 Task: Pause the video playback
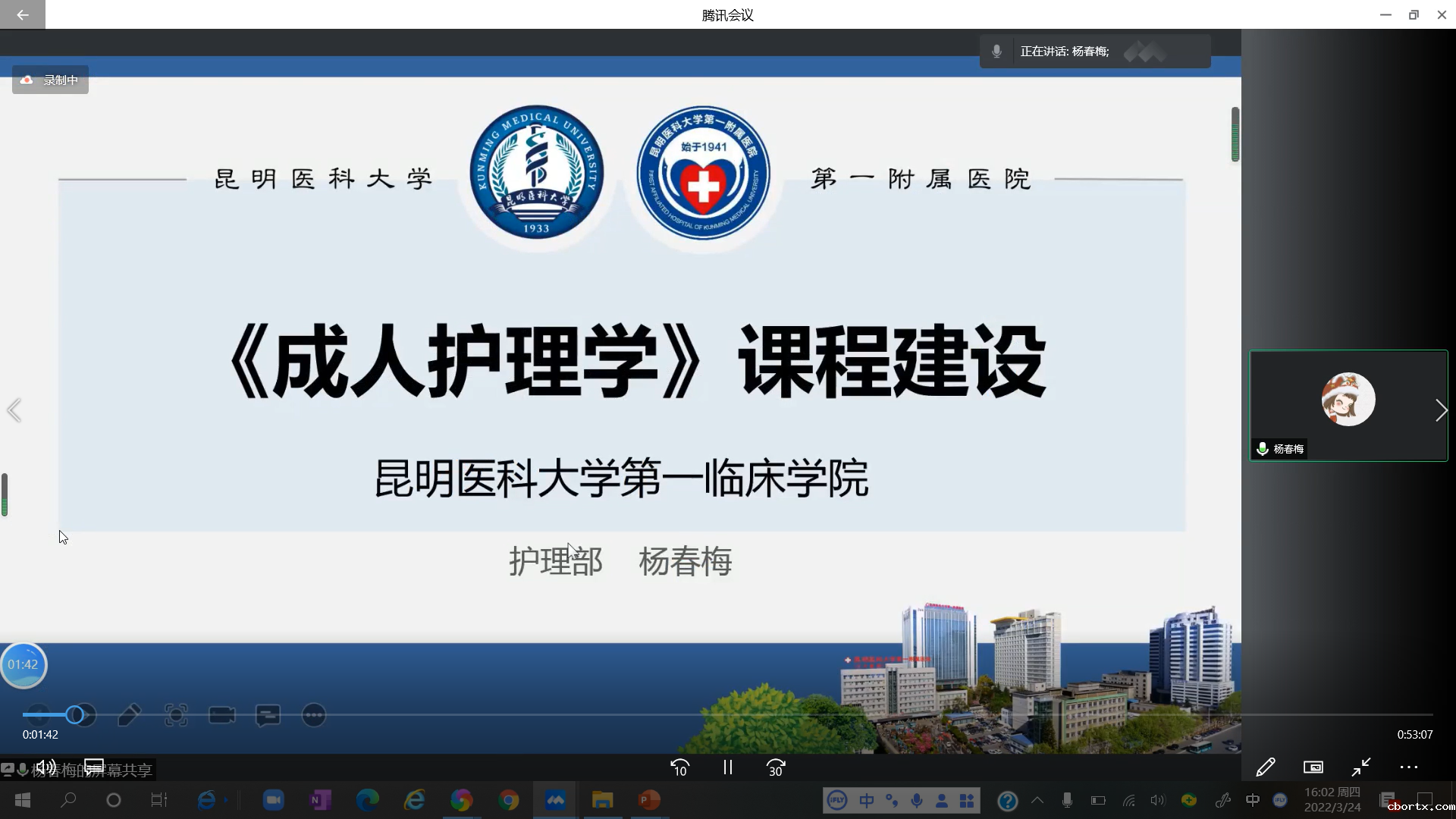[x=727, y=767]
